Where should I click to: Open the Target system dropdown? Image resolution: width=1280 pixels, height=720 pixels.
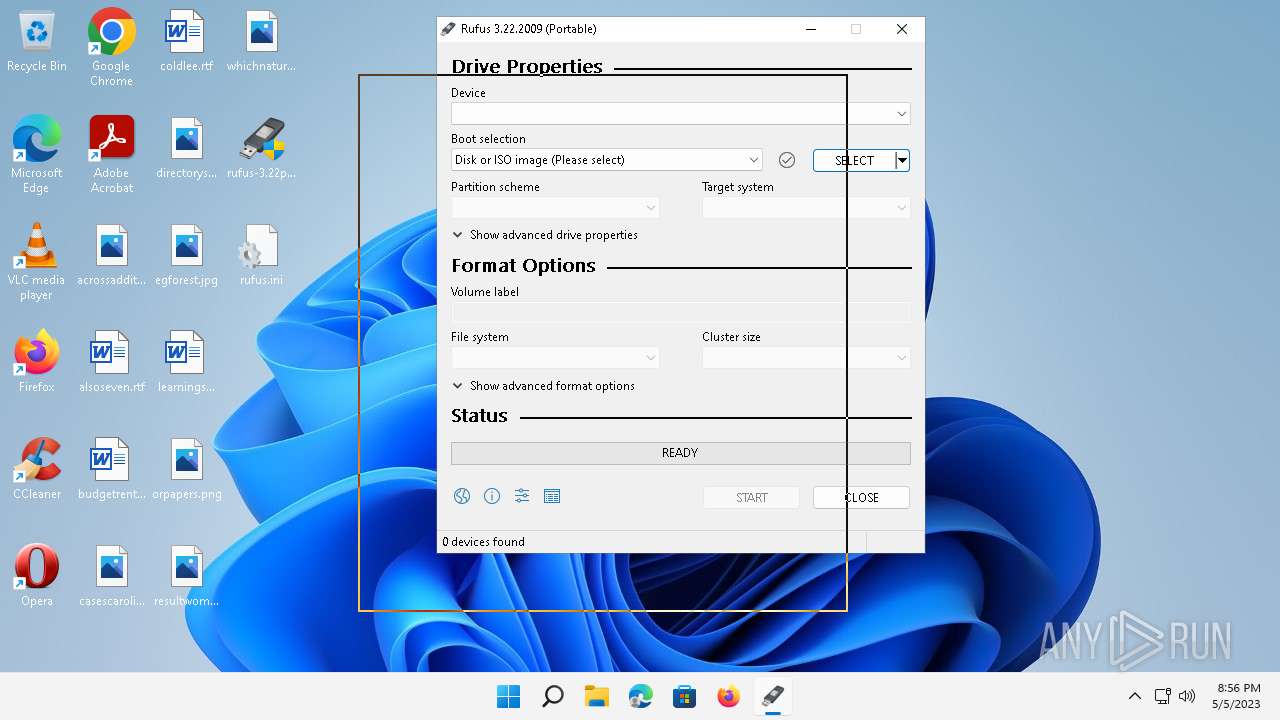pos(806,208)
